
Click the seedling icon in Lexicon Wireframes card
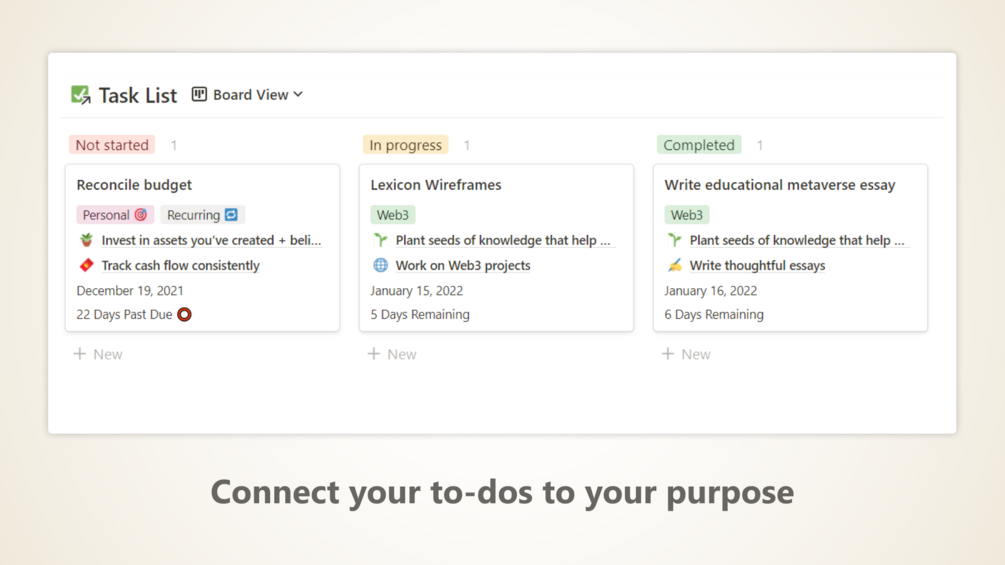tap(380, 240)
